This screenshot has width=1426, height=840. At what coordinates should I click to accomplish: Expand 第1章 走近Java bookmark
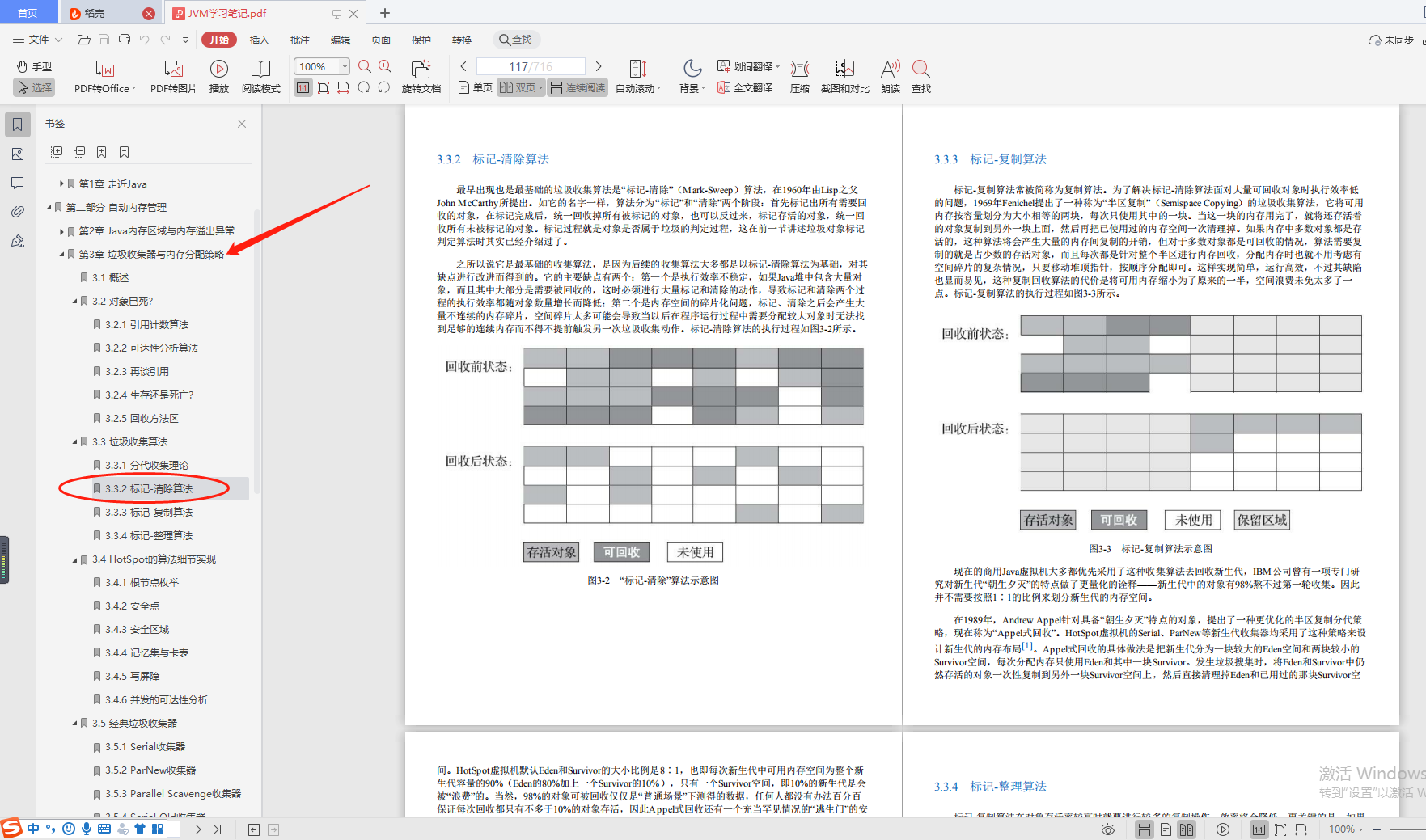pos(61,184)
